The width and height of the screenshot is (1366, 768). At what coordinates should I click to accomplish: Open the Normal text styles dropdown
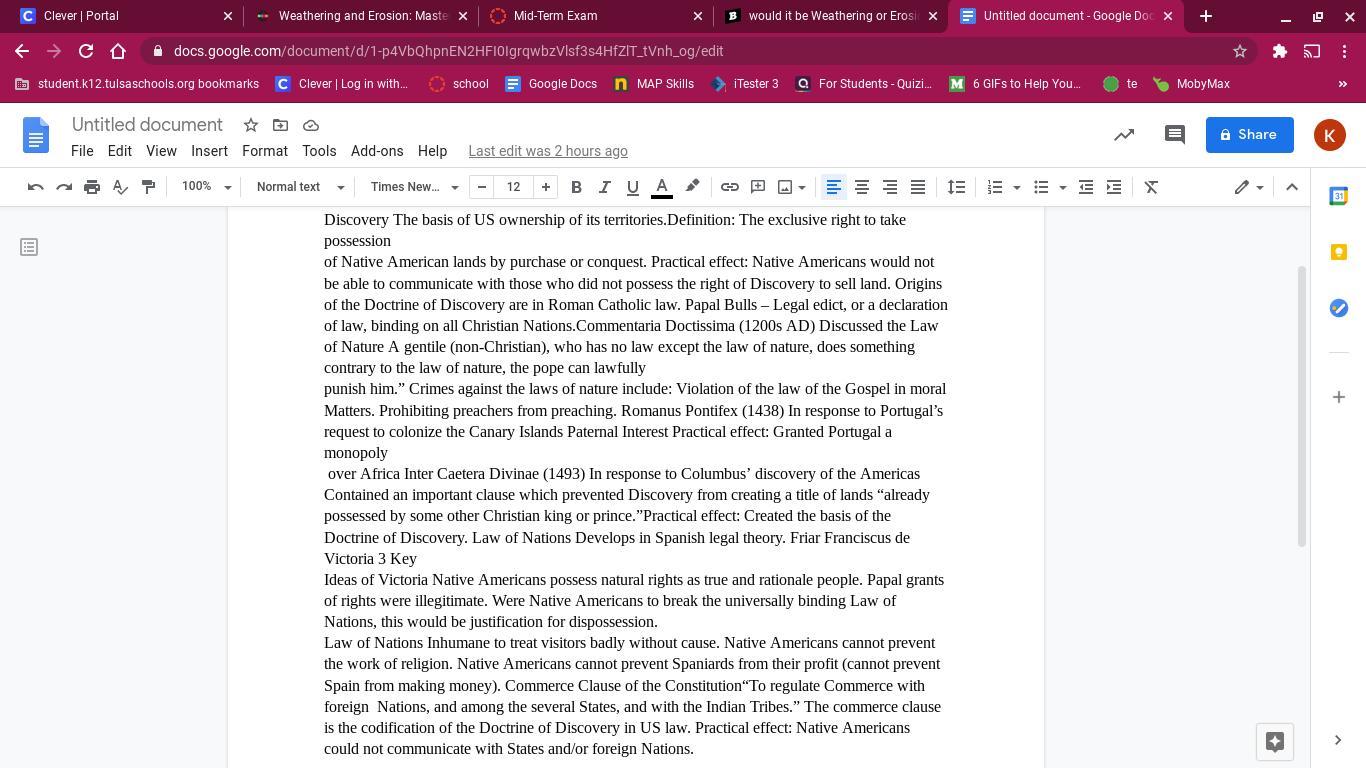tap(300, 187)
